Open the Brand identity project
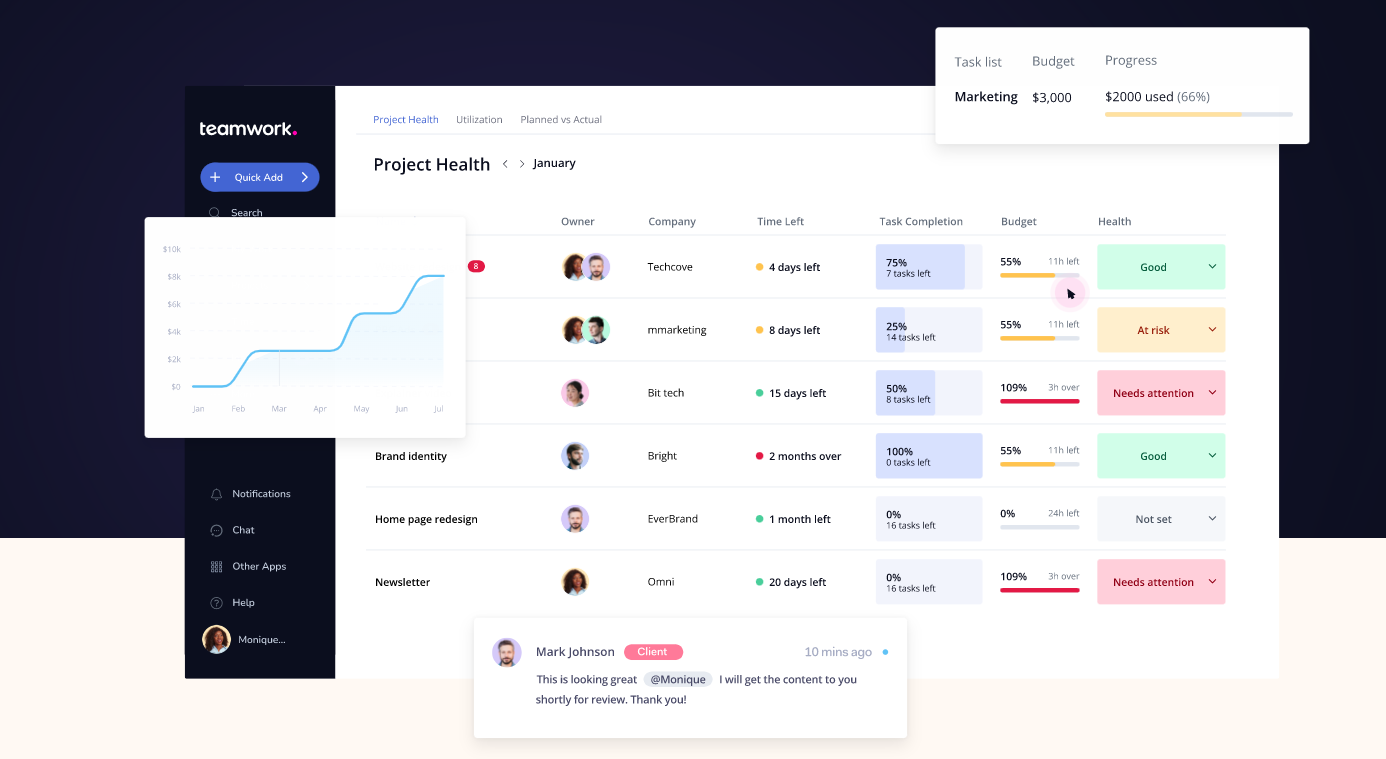Viewport: 1386px width, 759px height. [x=411, y=456]
